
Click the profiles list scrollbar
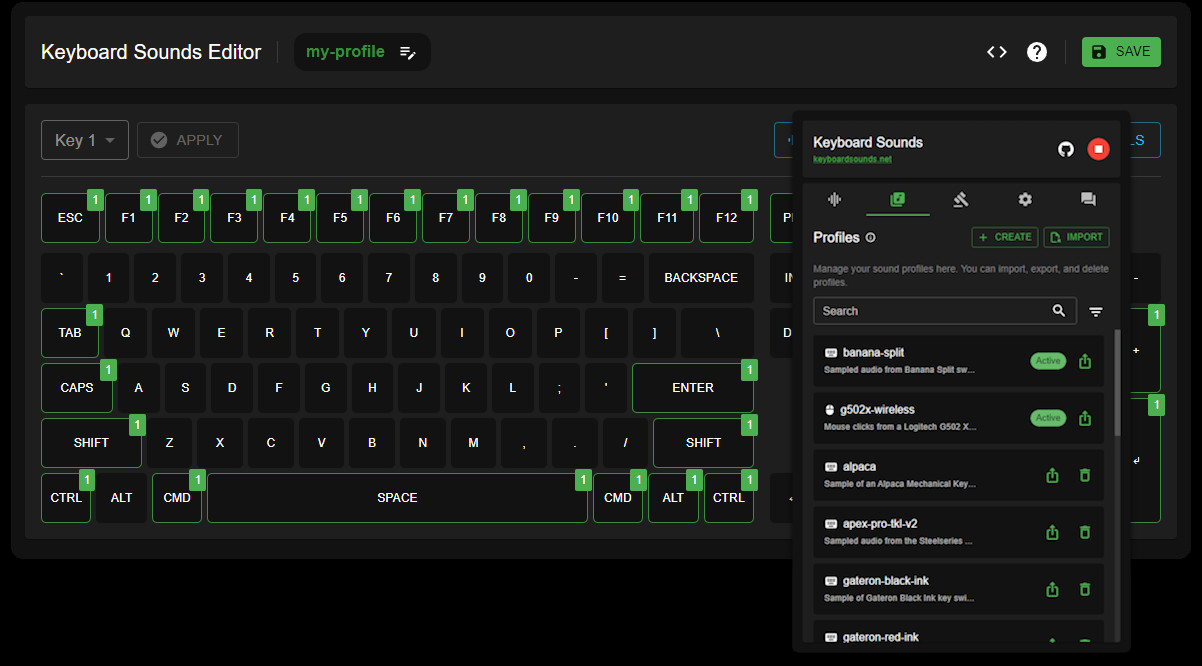click(x=1117, y=385)
